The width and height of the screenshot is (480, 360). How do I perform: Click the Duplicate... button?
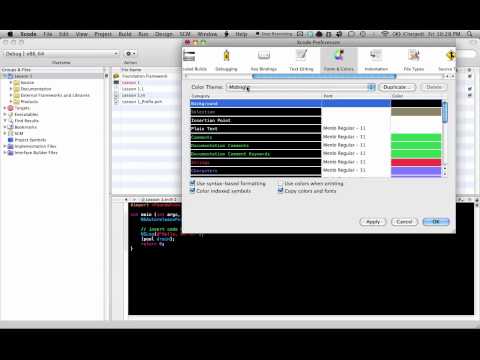click(397, 87)
